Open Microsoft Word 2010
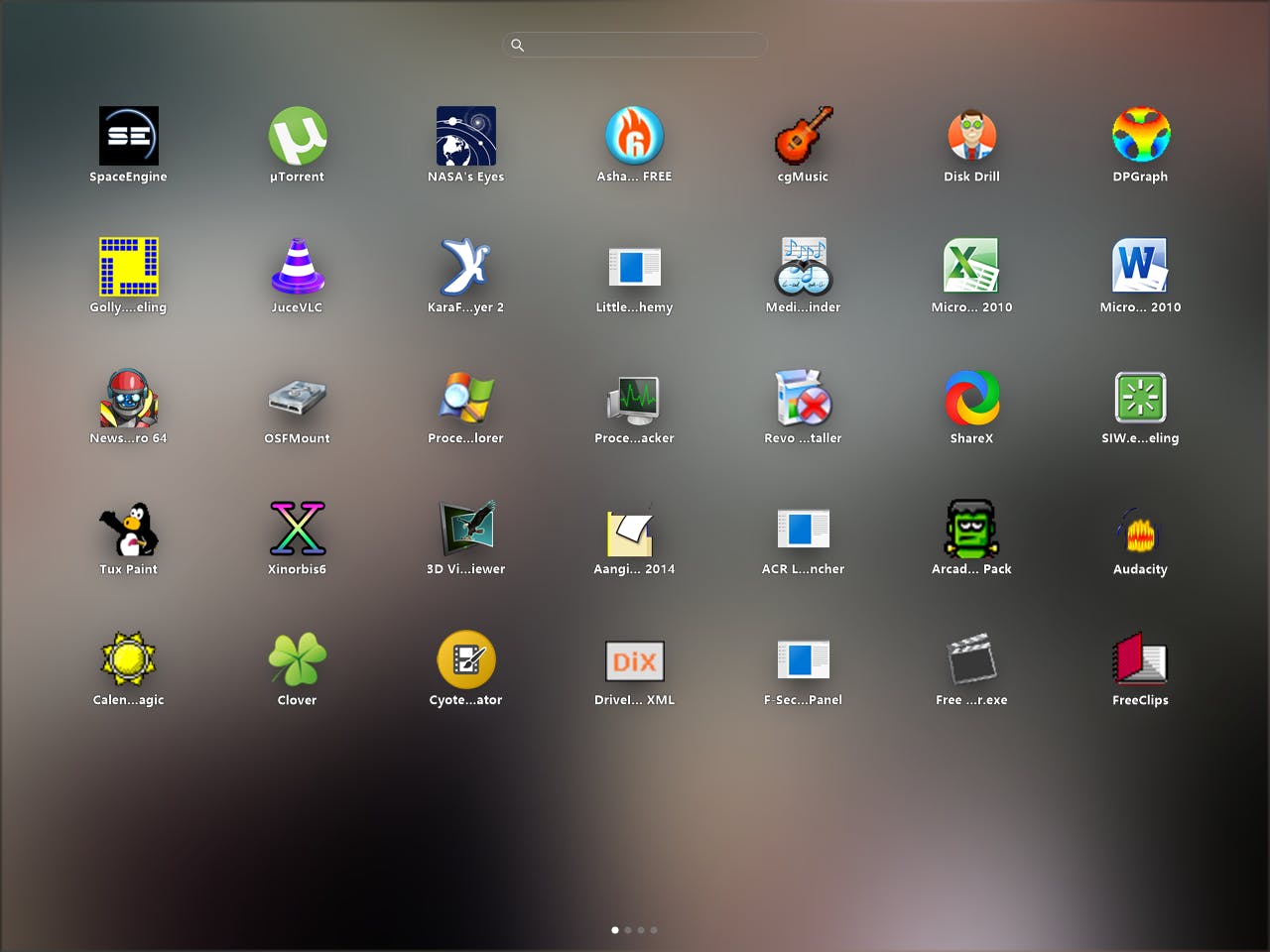The width and height of the screenshot is (1270, 952). tap(1141, 267)
